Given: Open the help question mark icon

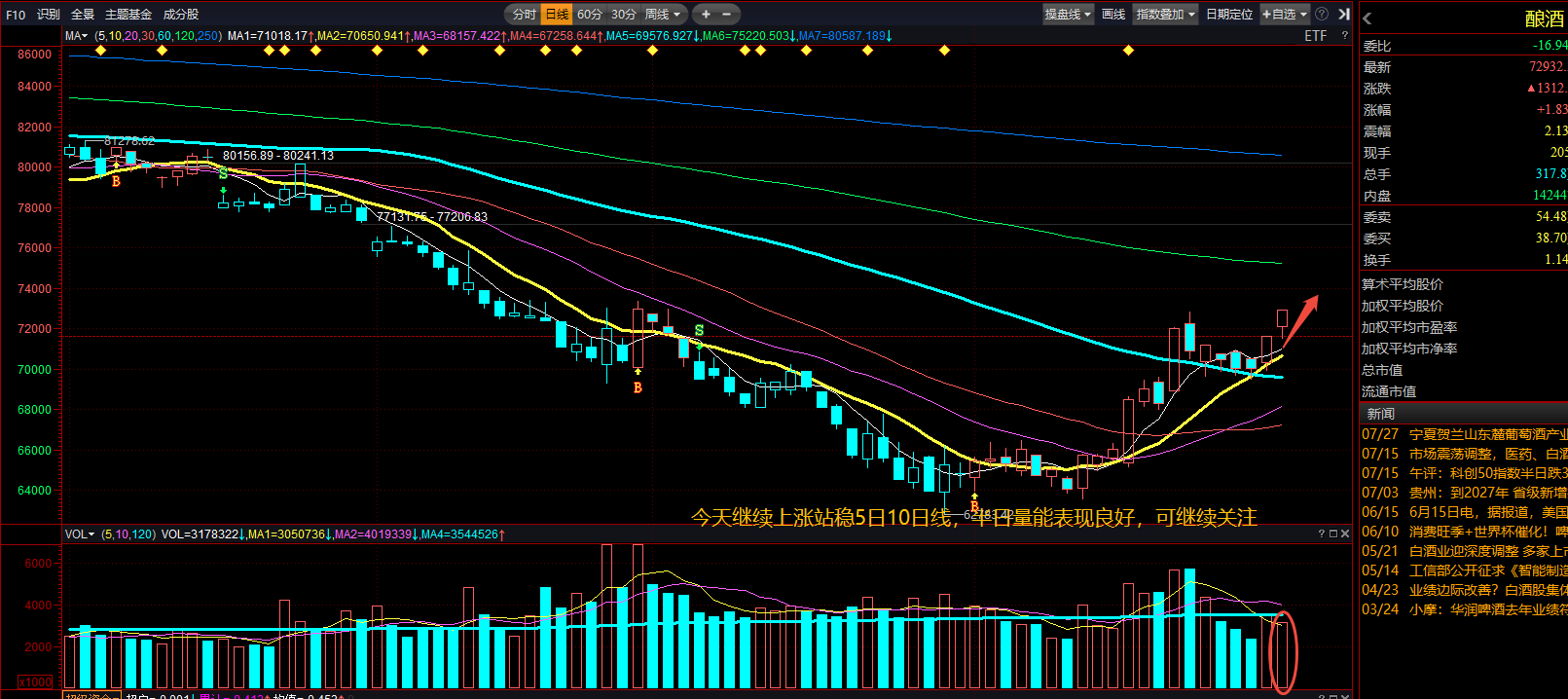Looking at the screenshot, I should point(1321,15).
